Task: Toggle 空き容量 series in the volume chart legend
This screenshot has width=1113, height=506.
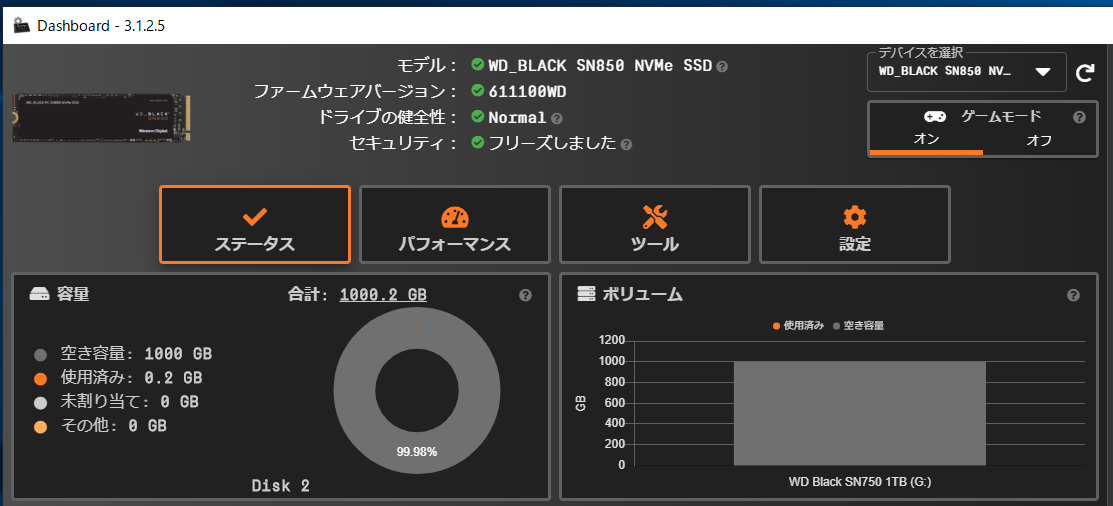Action: 859,325
